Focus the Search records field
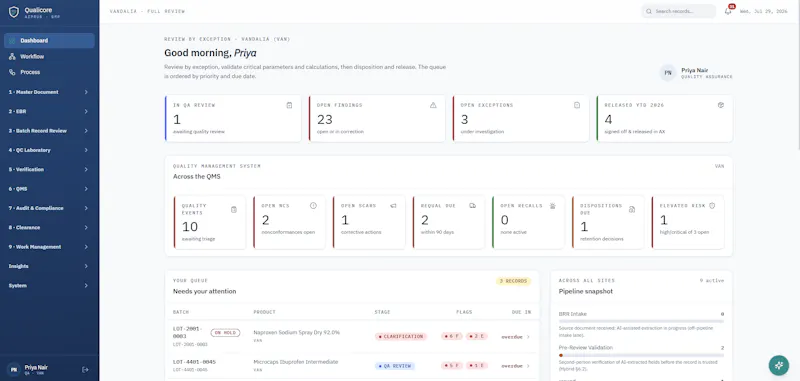The width and height of the screenshot is (800, 381). coord(679,11)
